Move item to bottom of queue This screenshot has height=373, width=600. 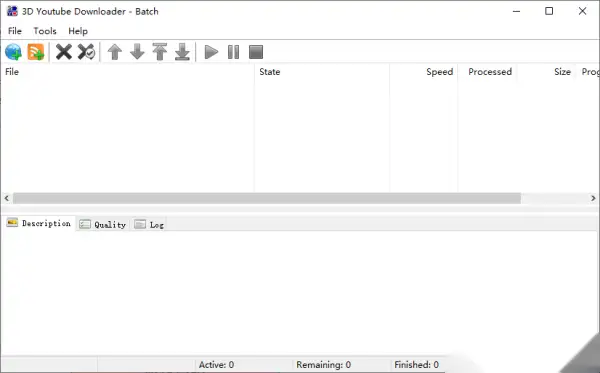182,52
